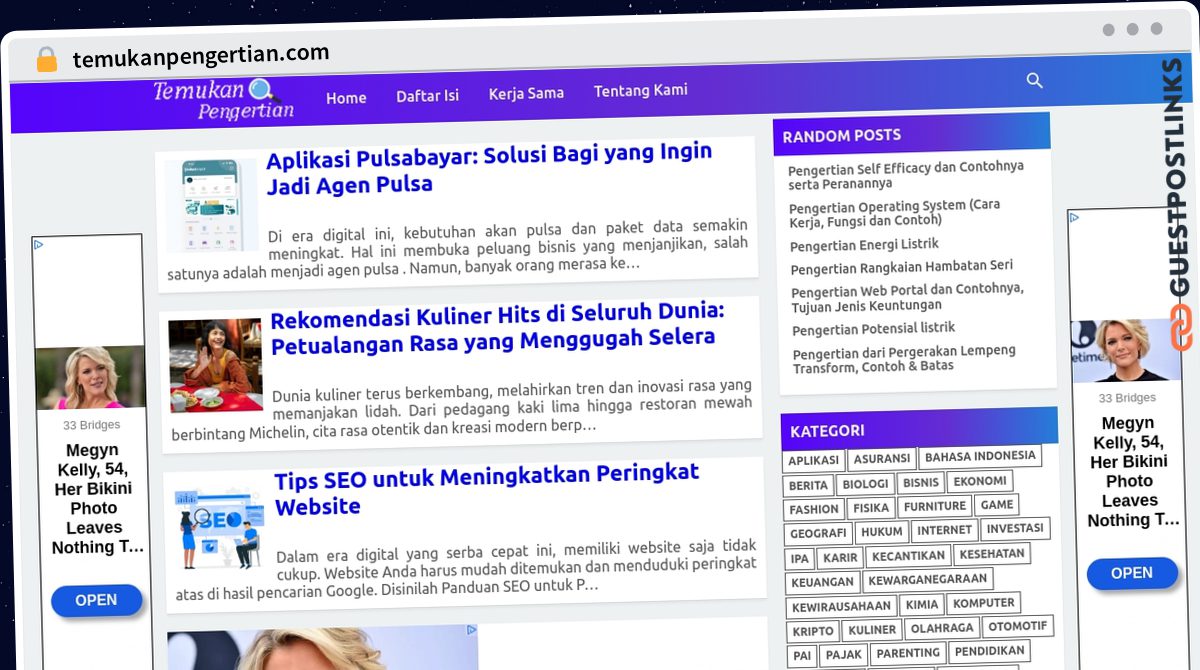Select the OLAHRAGA category tag
1200x670 pixels.
click(x=943, y=628)
